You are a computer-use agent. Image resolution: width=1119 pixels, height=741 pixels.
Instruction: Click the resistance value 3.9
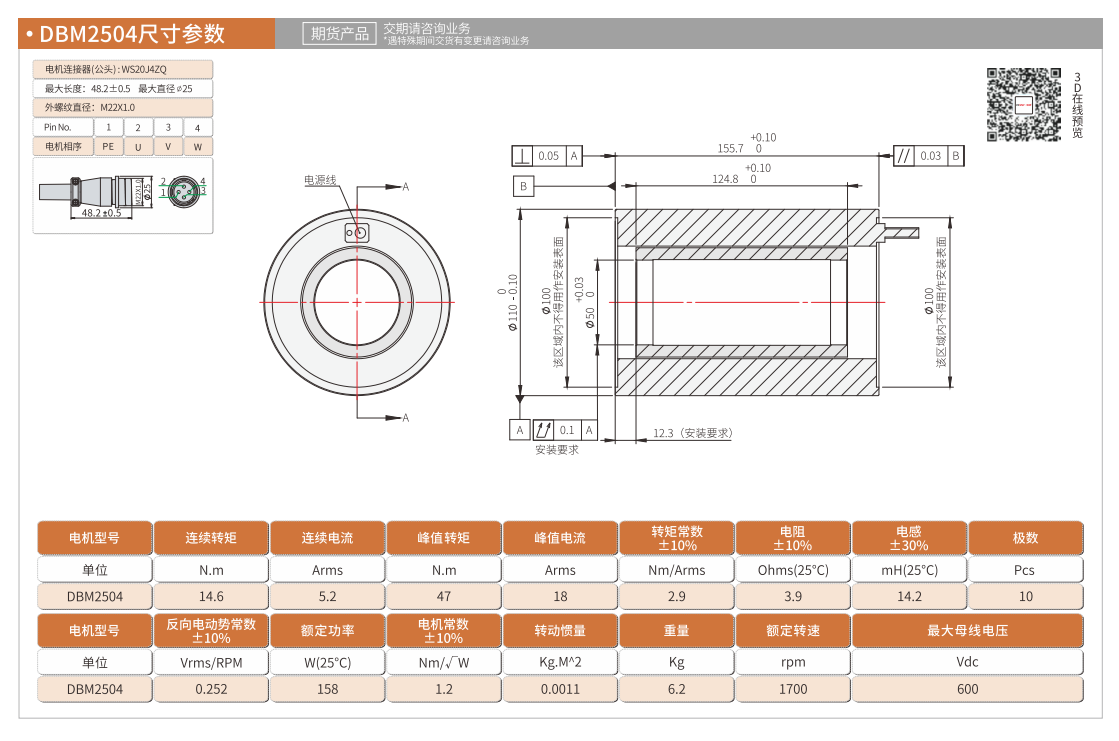coord(793,597)
